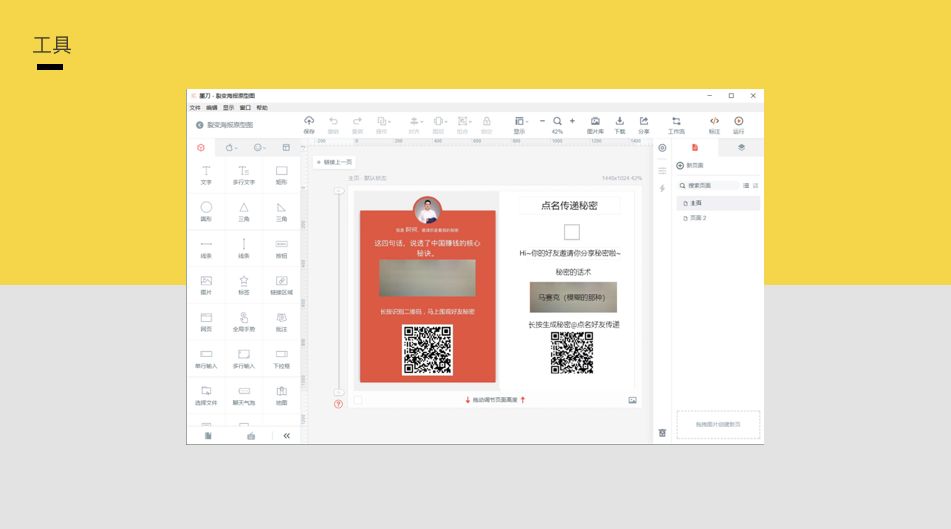951x529 pixels.
Task: Select the 矩形 rectangle component
Action: (281, 175)
